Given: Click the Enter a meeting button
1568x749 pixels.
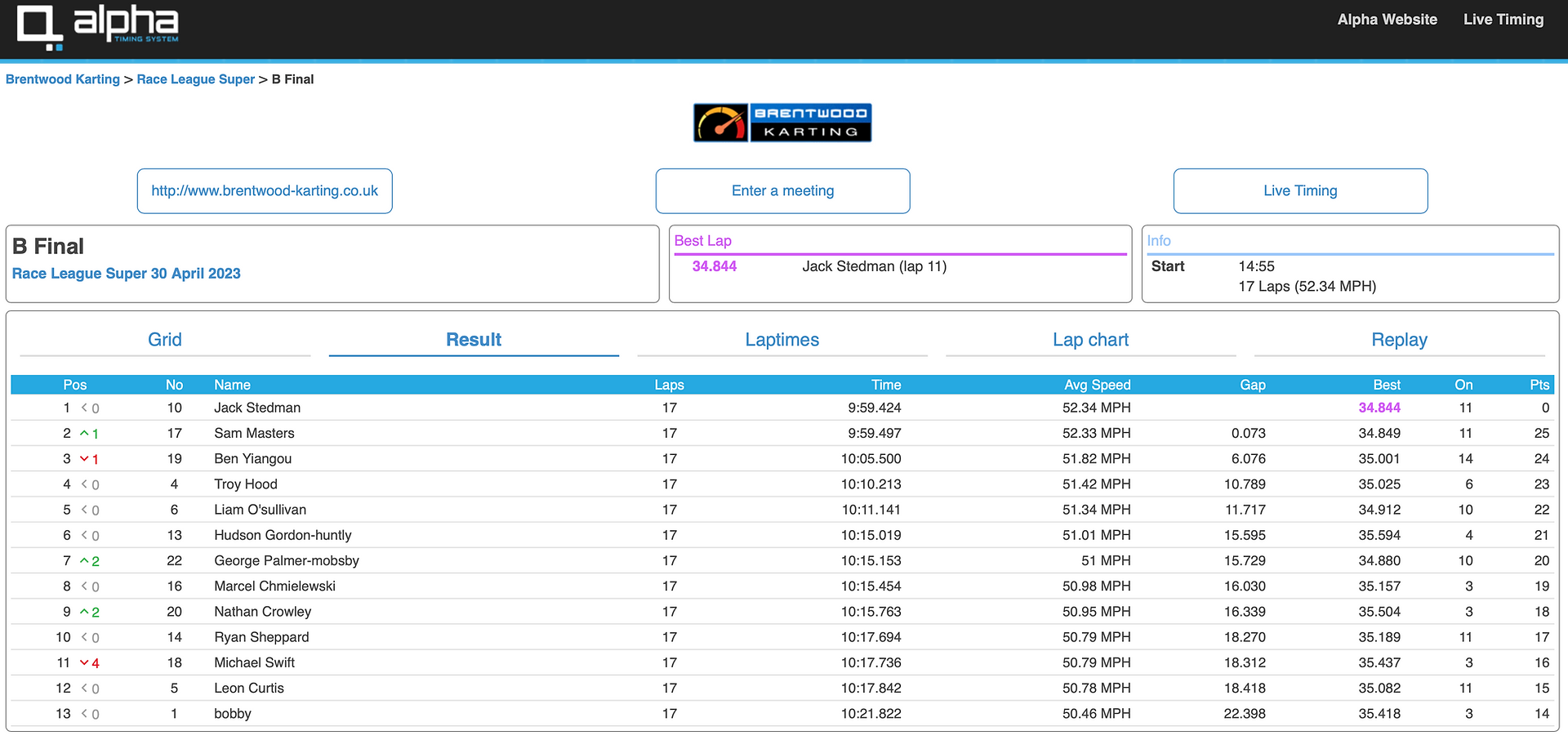Looking at the screenshot, I should coord(782,191).
